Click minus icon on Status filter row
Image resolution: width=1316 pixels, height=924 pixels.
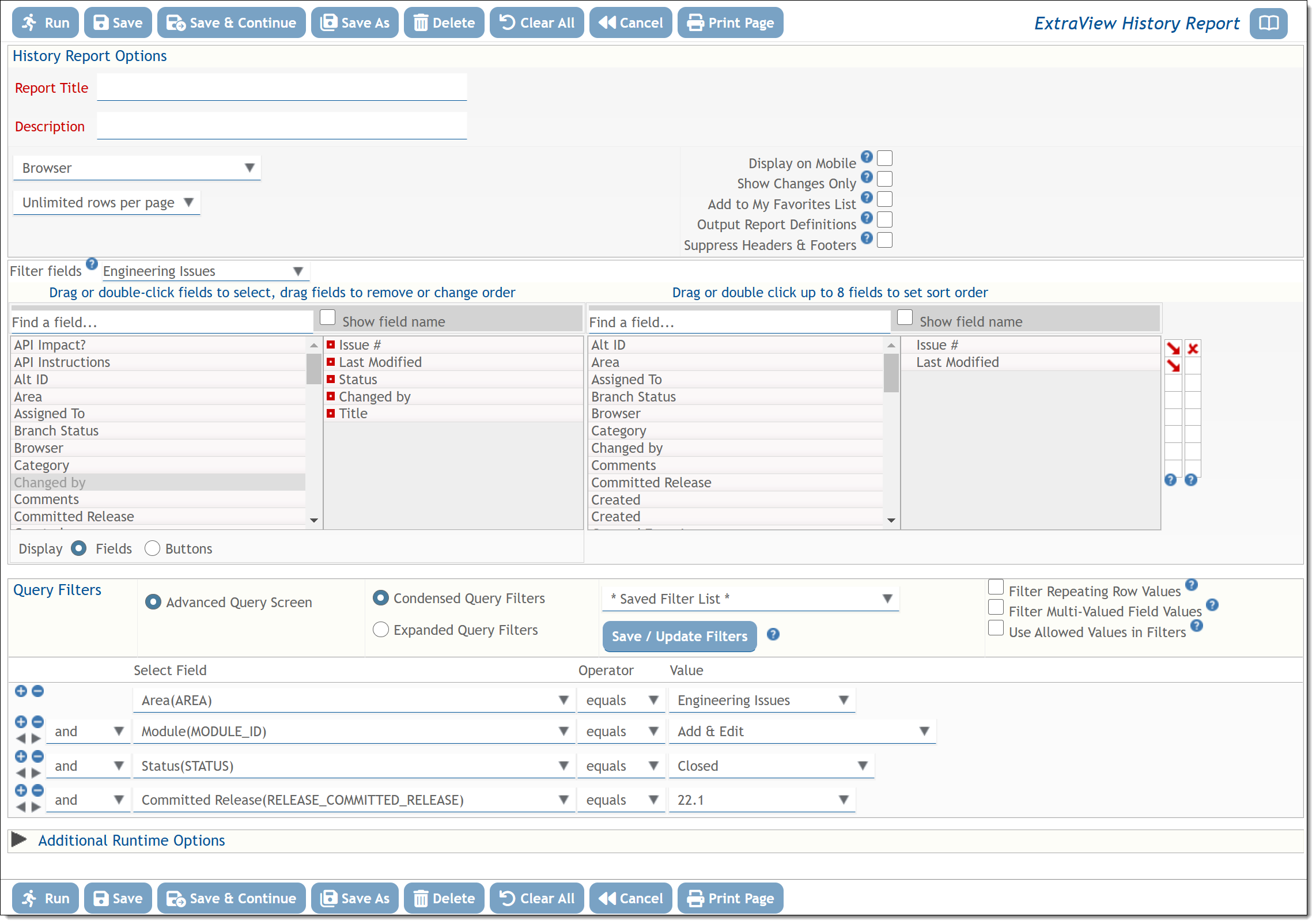37,756
